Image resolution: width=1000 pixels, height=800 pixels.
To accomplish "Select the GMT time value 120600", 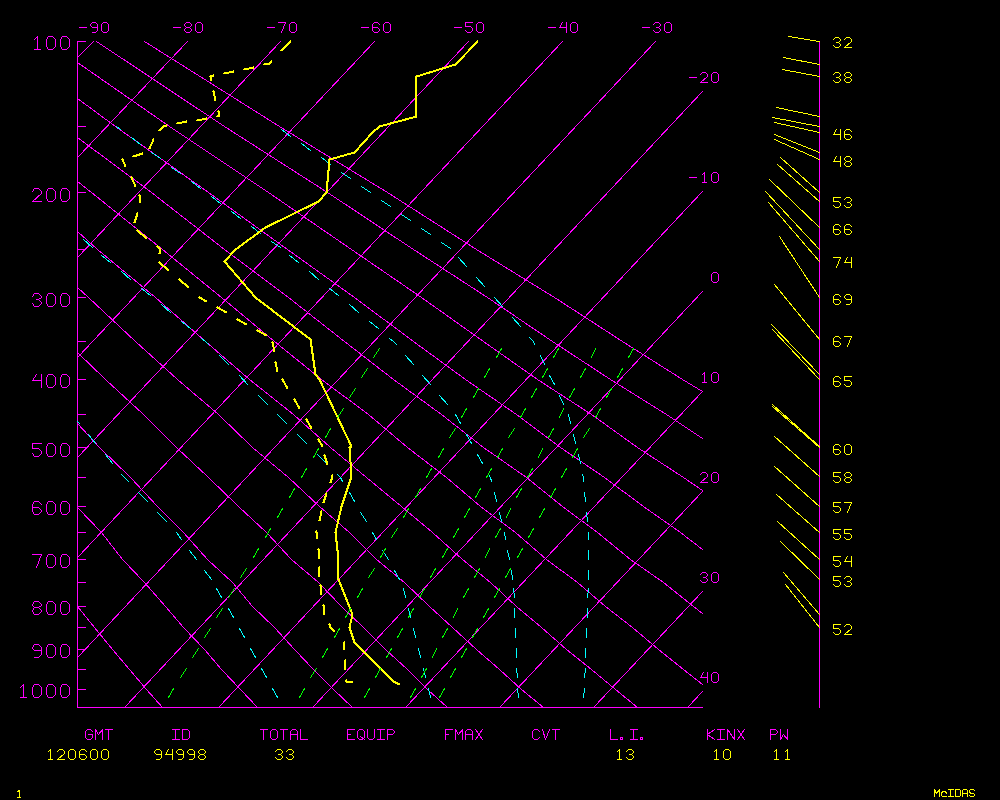I will pos(78,755).
